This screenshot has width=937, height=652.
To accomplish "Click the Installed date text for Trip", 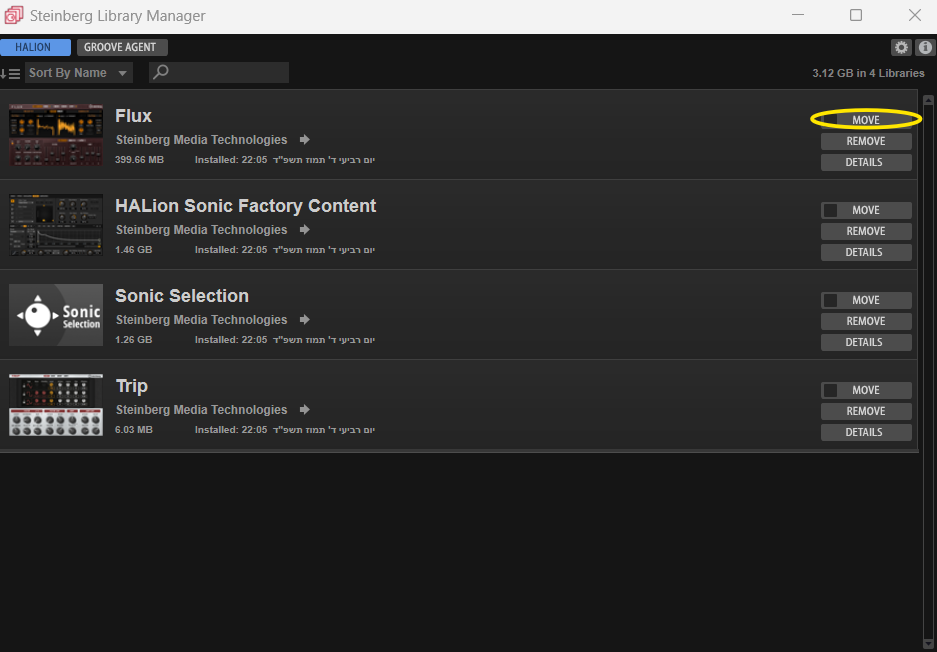I will point(284,430).
